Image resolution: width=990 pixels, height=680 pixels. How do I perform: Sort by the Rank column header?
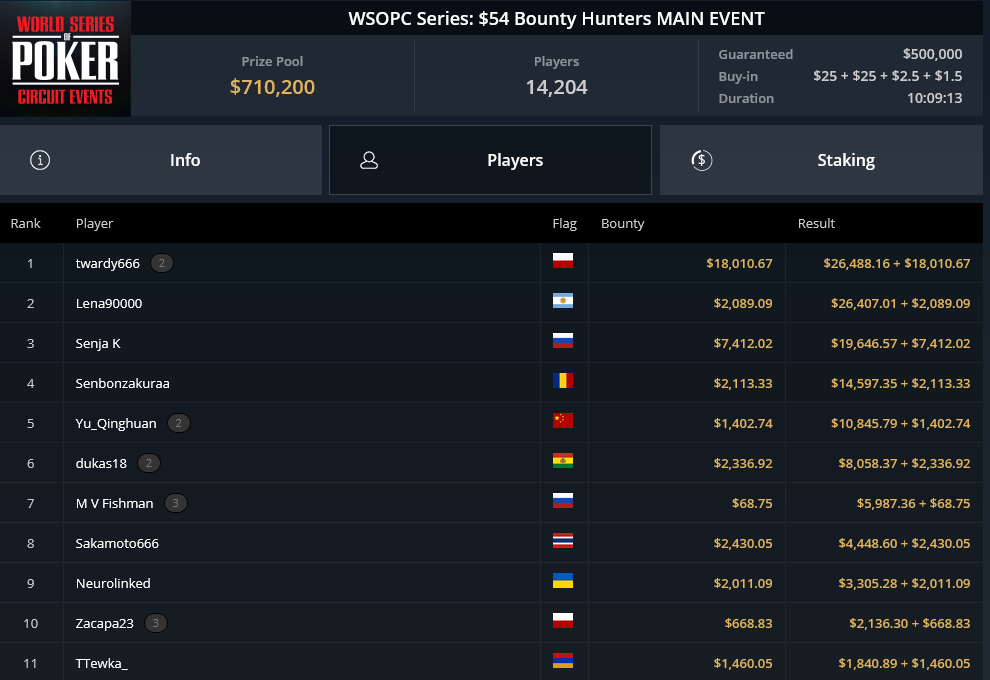point(25,224)
